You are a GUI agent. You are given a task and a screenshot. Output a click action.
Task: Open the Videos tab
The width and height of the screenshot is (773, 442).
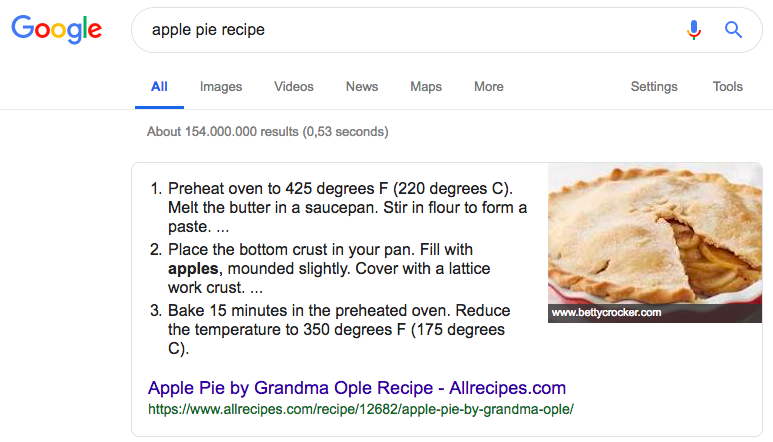tap(294, 87)
